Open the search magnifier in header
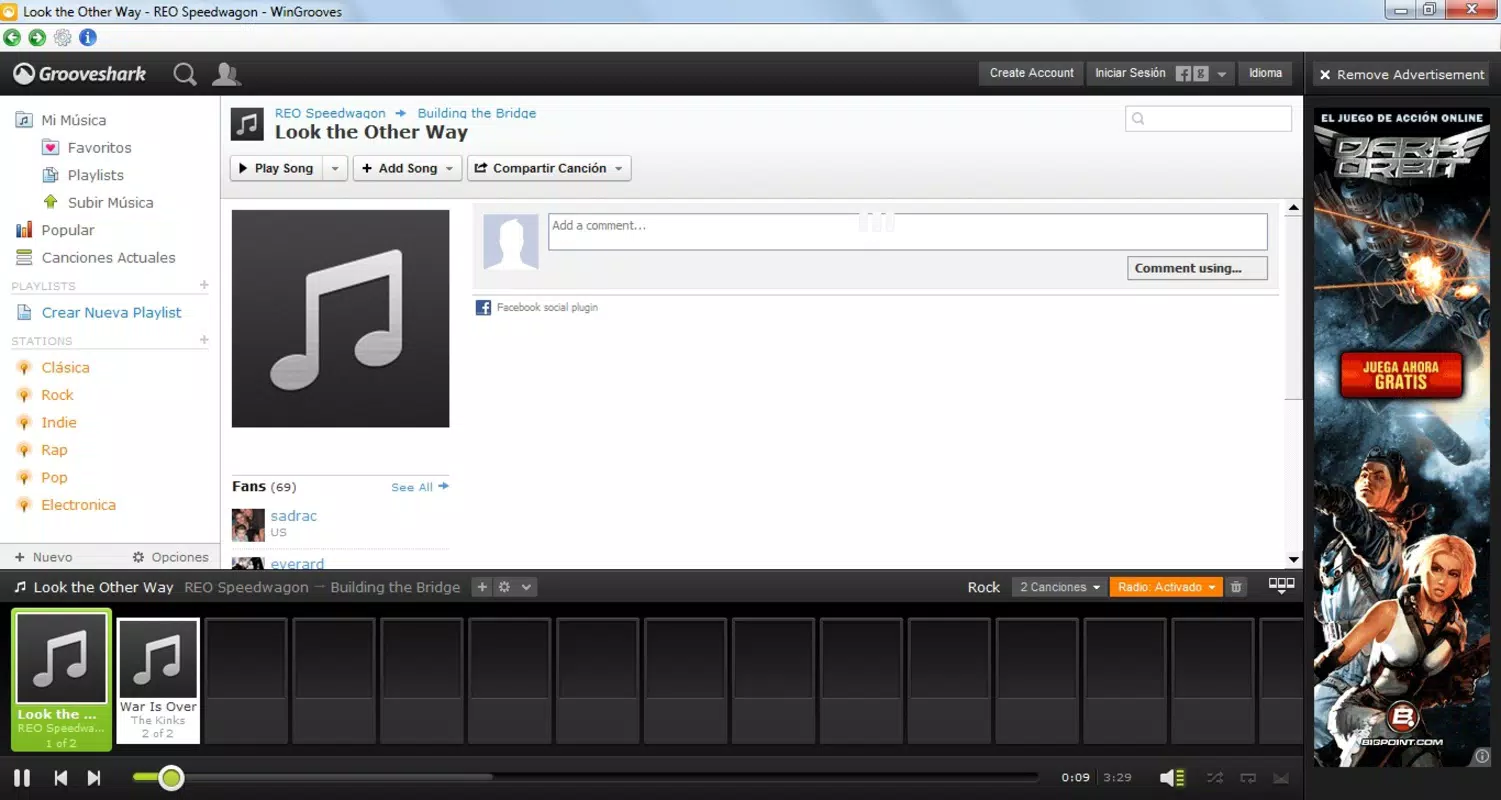The image size is (1501, 800). tap(185, 74)
